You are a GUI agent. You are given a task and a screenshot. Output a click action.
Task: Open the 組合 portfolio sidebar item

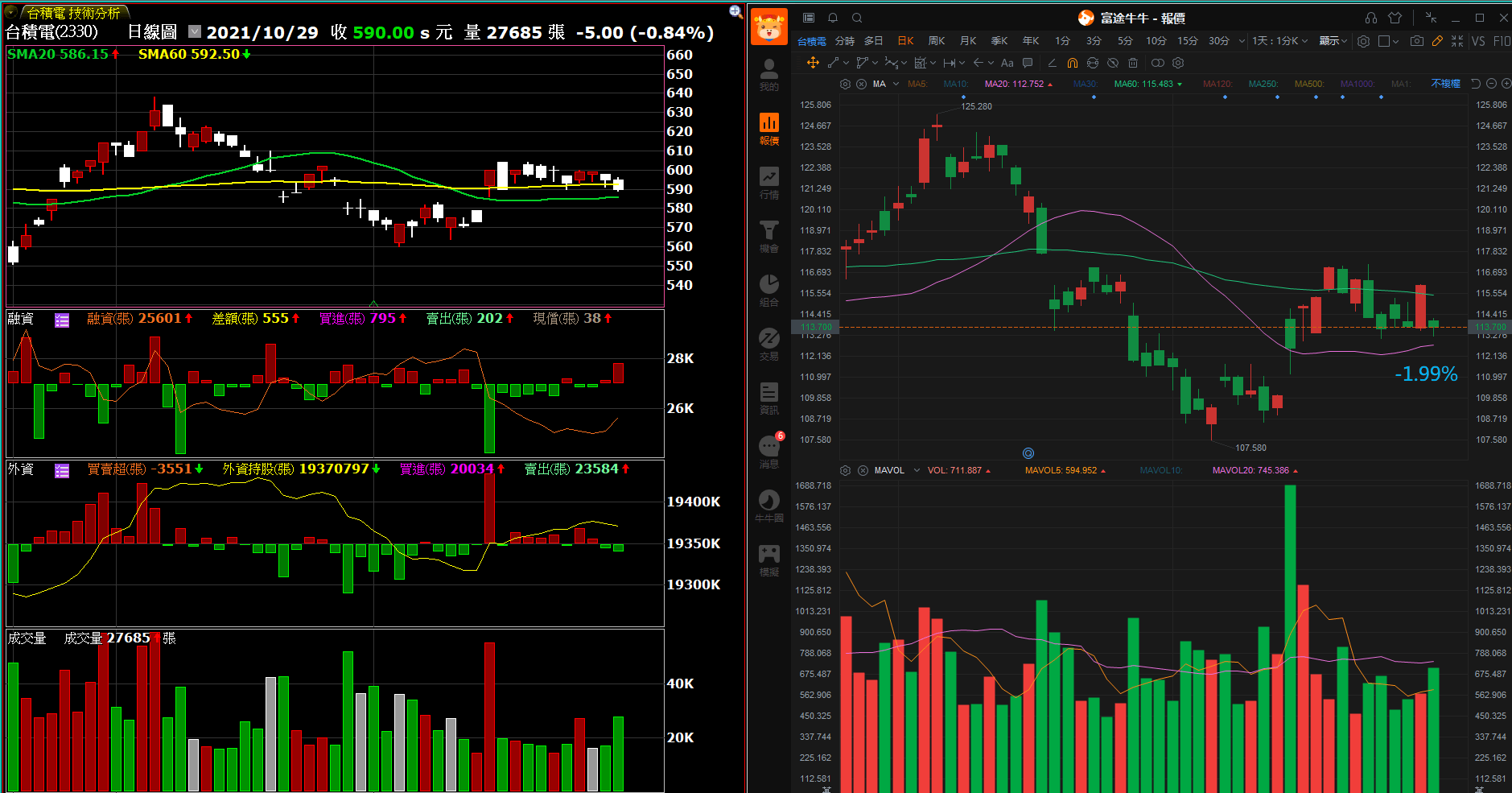[769, 291]
